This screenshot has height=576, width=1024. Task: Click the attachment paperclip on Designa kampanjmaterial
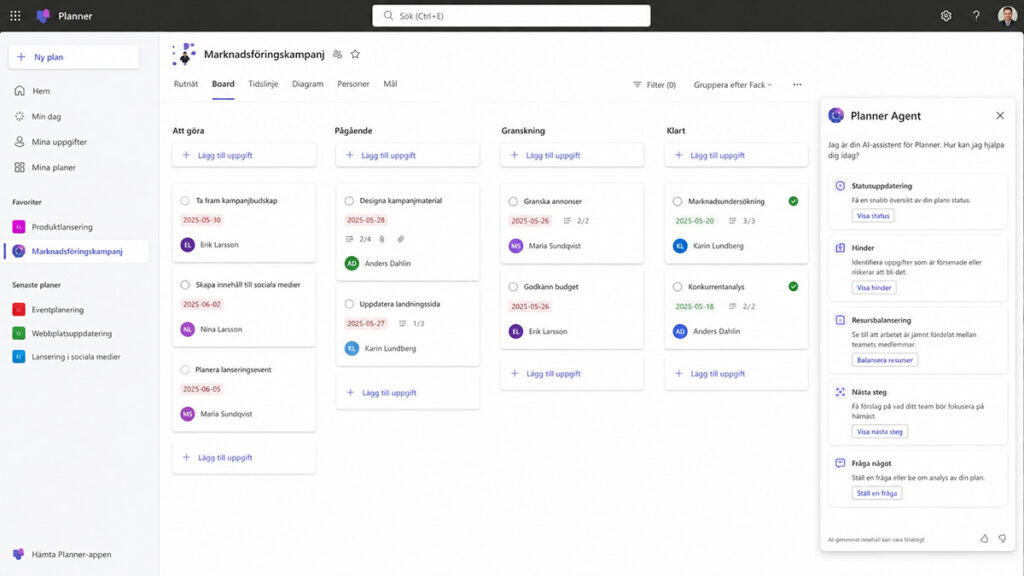401,239
